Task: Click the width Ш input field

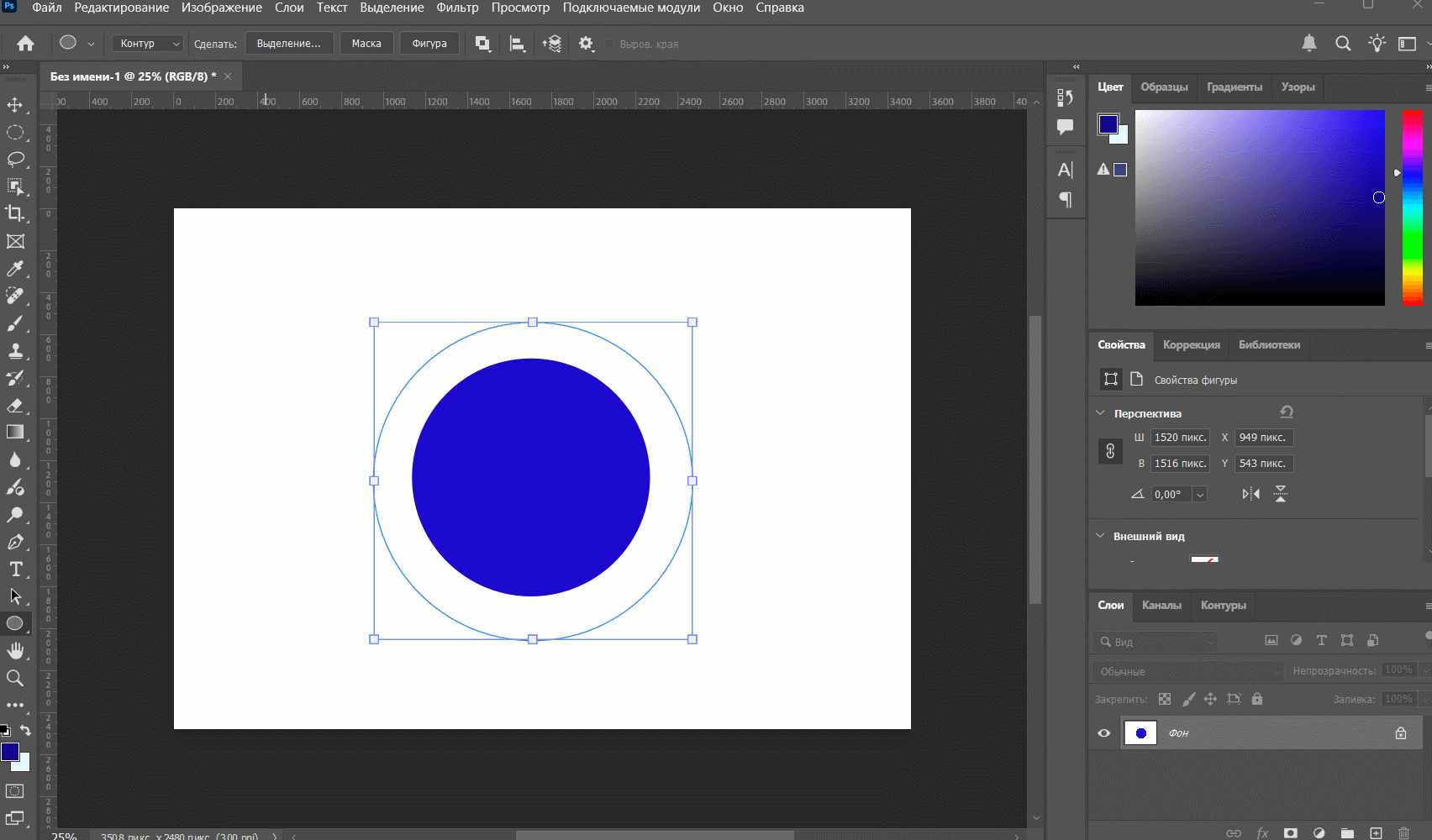Action: [1180, 438]
